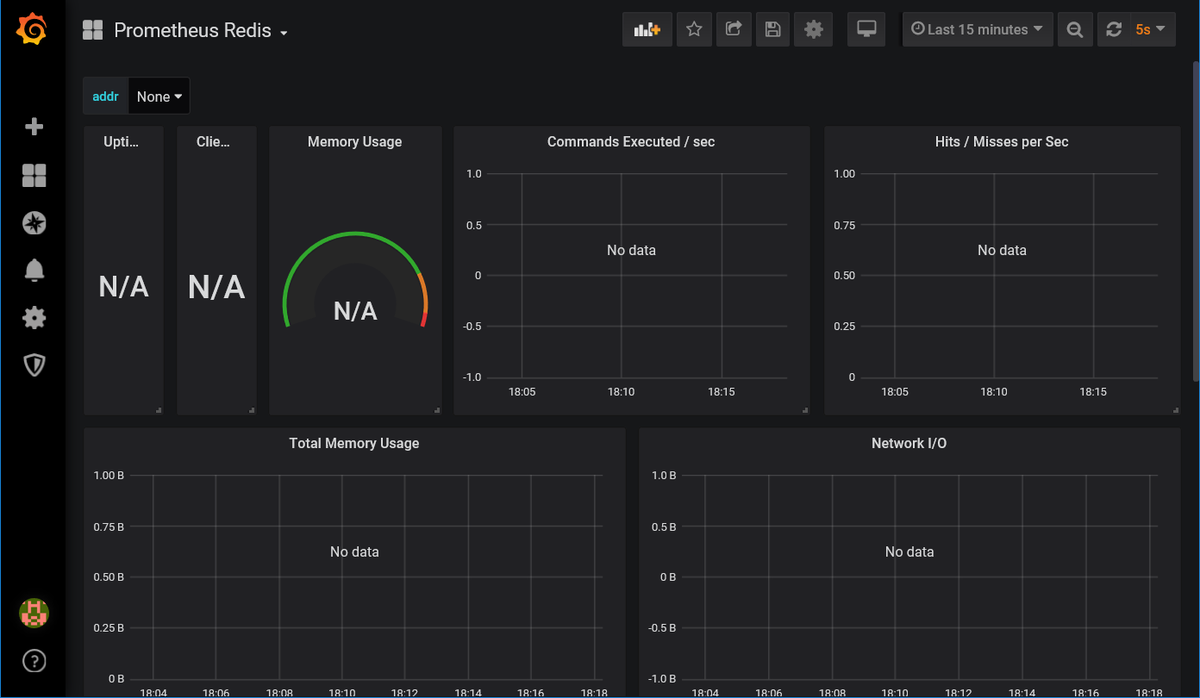1200x698 pixels.
Task: Open the Clie... panel title menu
Action: (214, 142)
